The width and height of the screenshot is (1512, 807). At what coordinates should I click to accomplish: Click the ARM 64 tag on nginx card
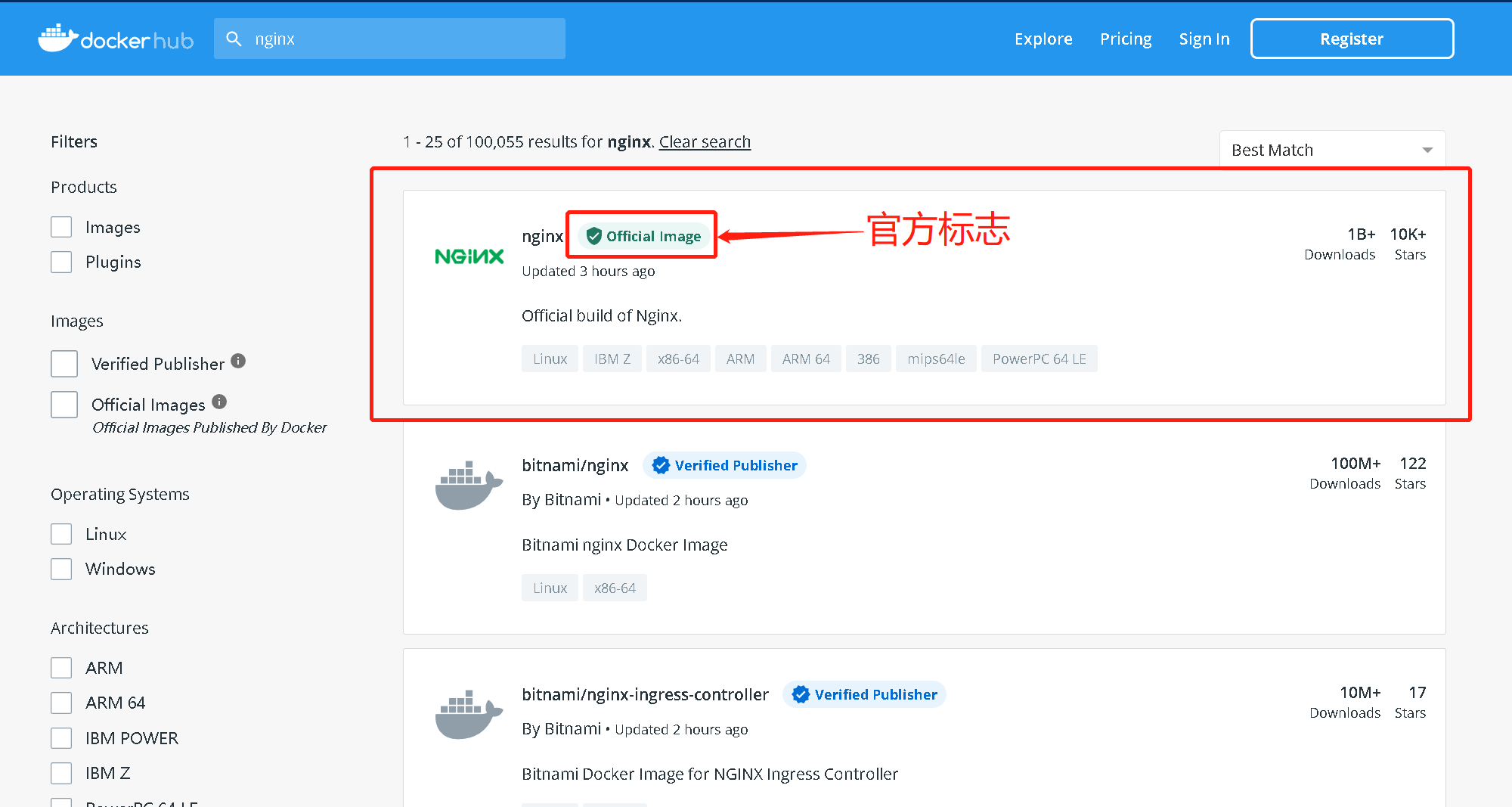pyautogui.click(x=806, y=358)
